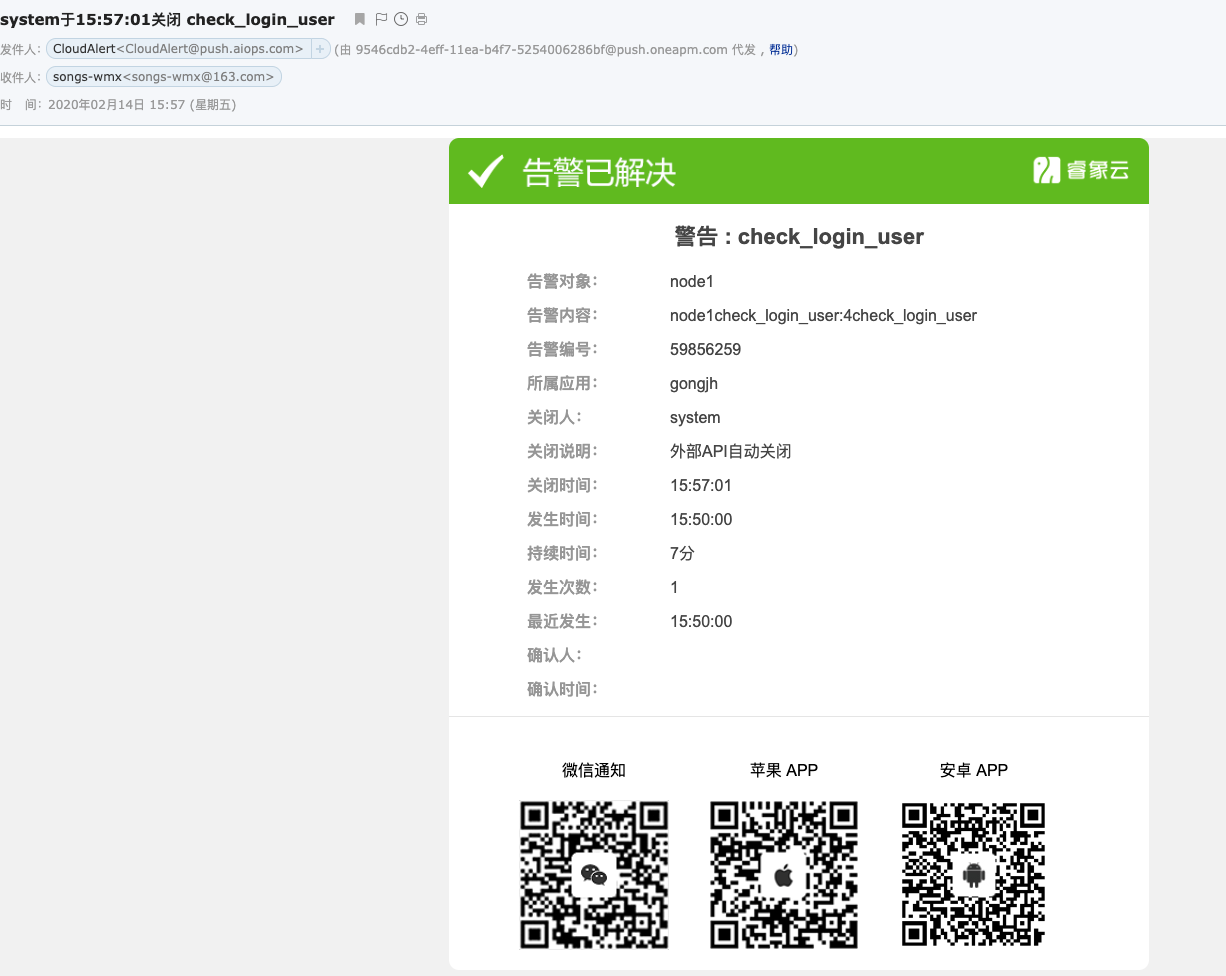Screen dimensions: 1226x976
Task: Click the push.oneapm.com forwarding address text
Action: (x=547, y=48)
